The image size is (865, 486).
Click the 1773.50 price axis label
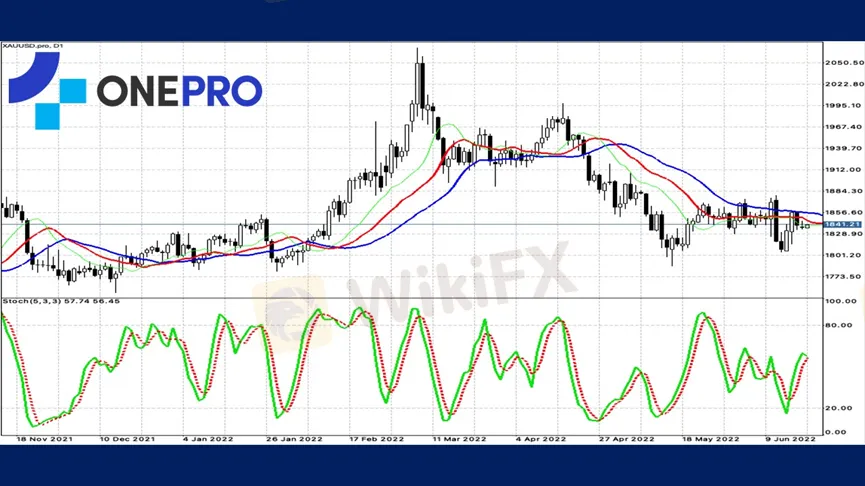click(x=843, y=277)
